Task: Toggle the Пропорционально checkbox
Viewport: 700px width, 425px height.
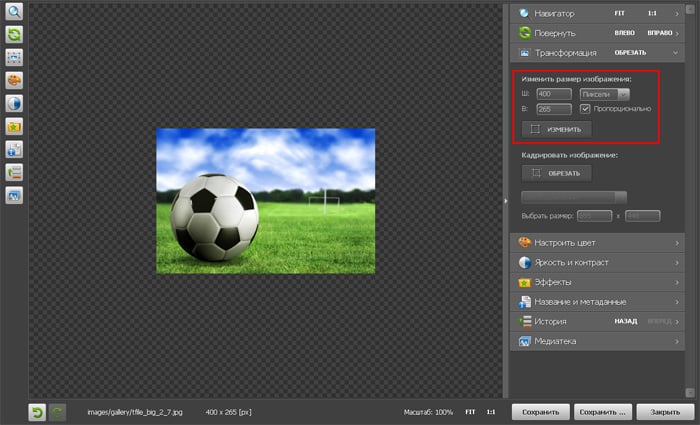Action: (586, 108)
